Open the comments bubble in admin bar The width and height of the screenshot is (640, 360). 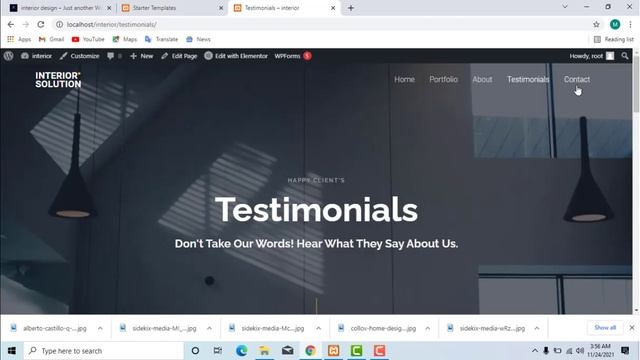click(x=114, y=56)
